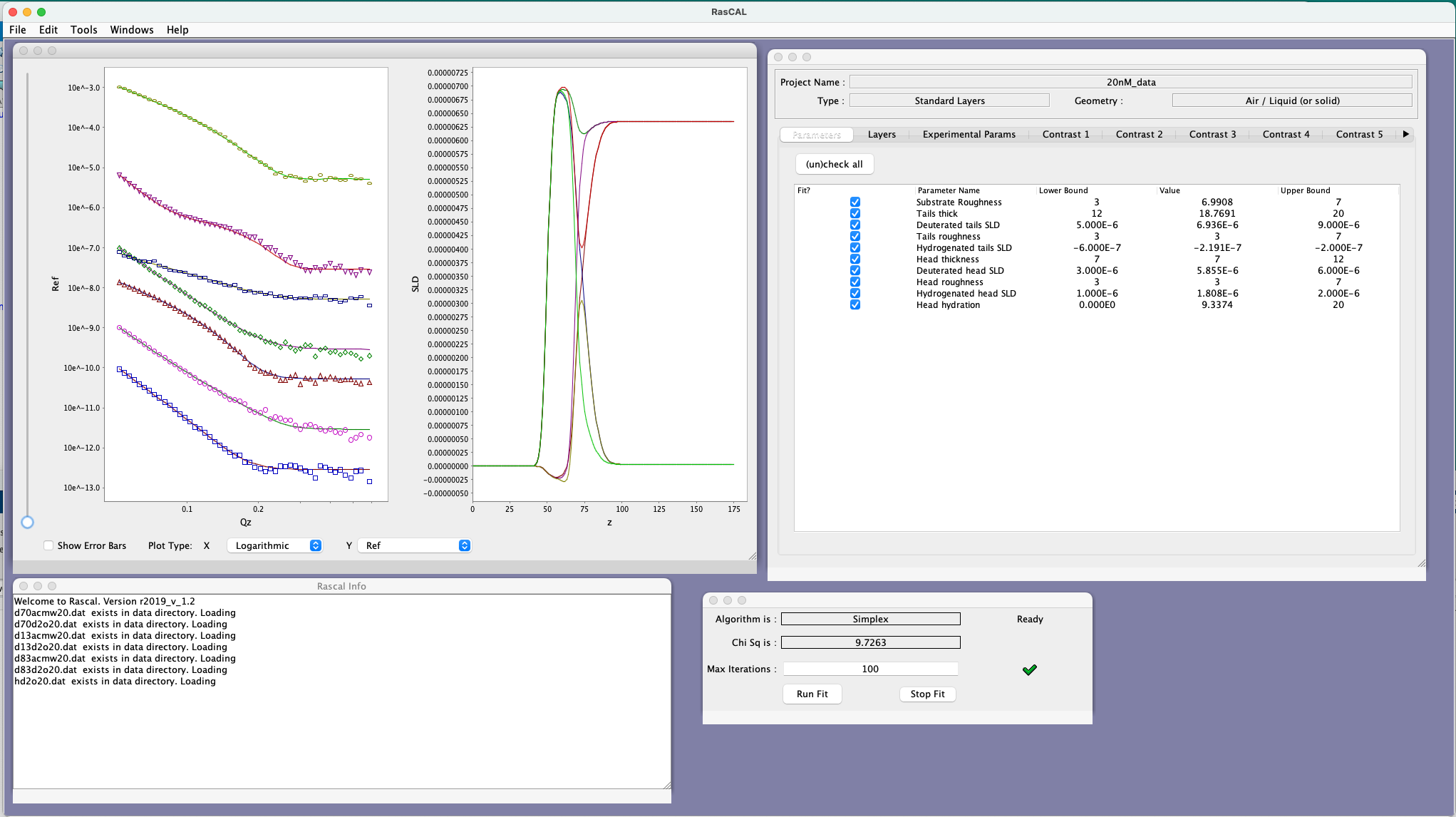Open the Y axis Ref dropdown

(x=414, y=545)
